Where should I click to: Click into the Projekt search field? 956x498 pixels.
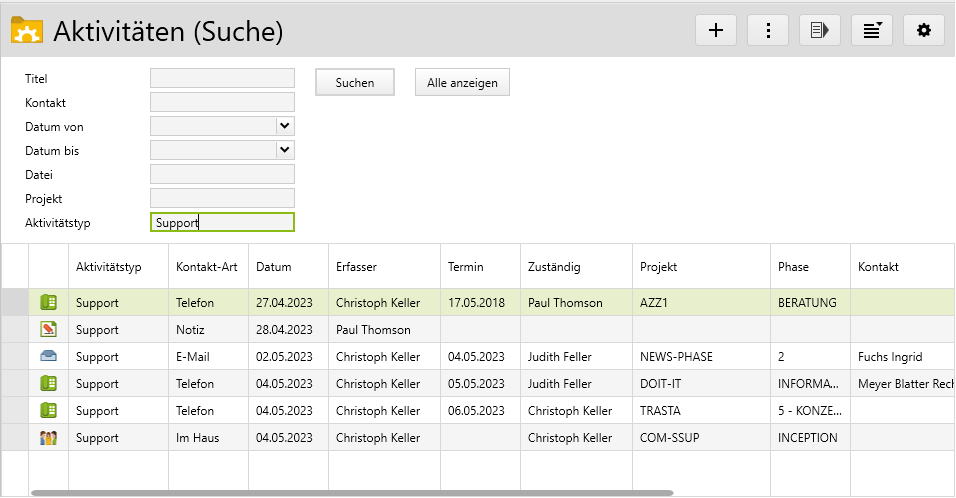(222, 198)
